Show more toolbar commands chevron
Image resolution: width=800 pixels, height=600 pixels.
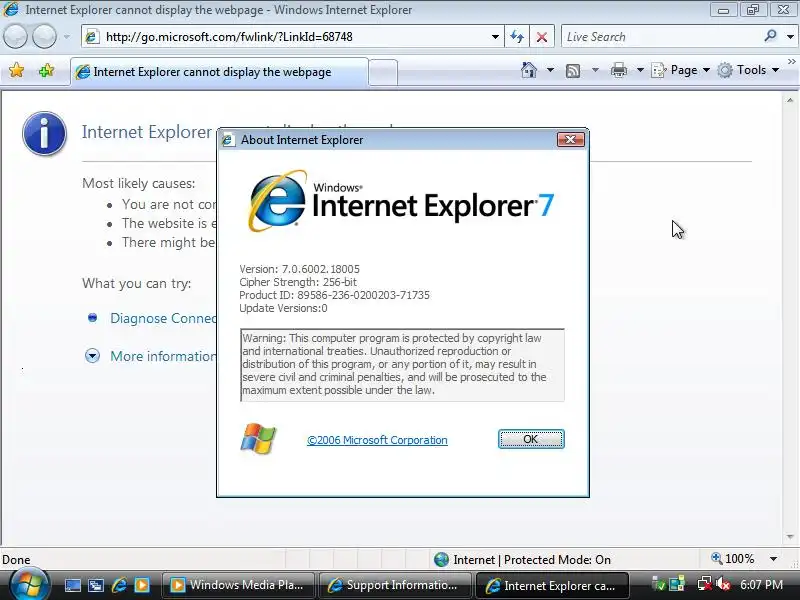click(x=791, y=62)
